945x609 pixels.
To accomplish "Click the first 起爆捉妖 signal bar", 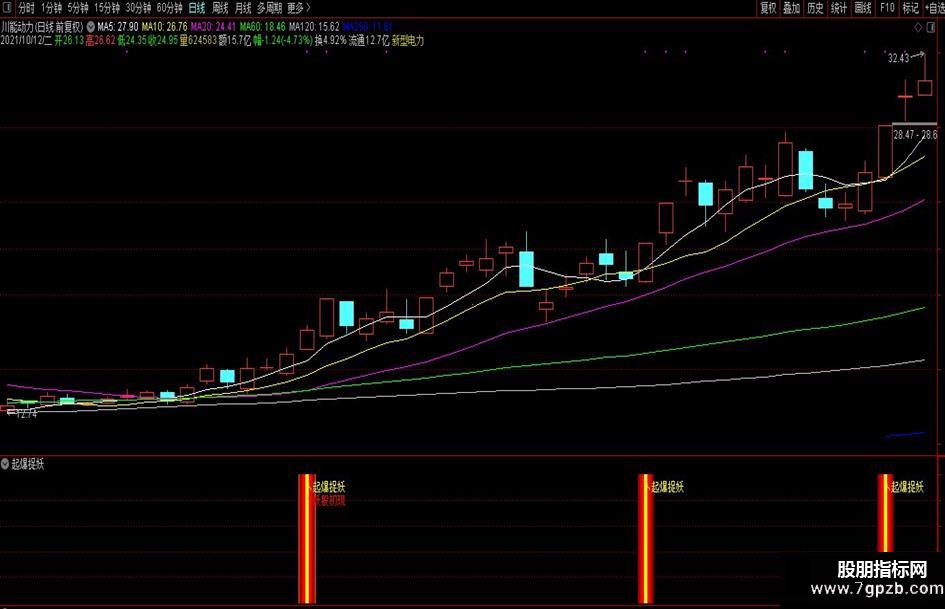I will 307,538.
